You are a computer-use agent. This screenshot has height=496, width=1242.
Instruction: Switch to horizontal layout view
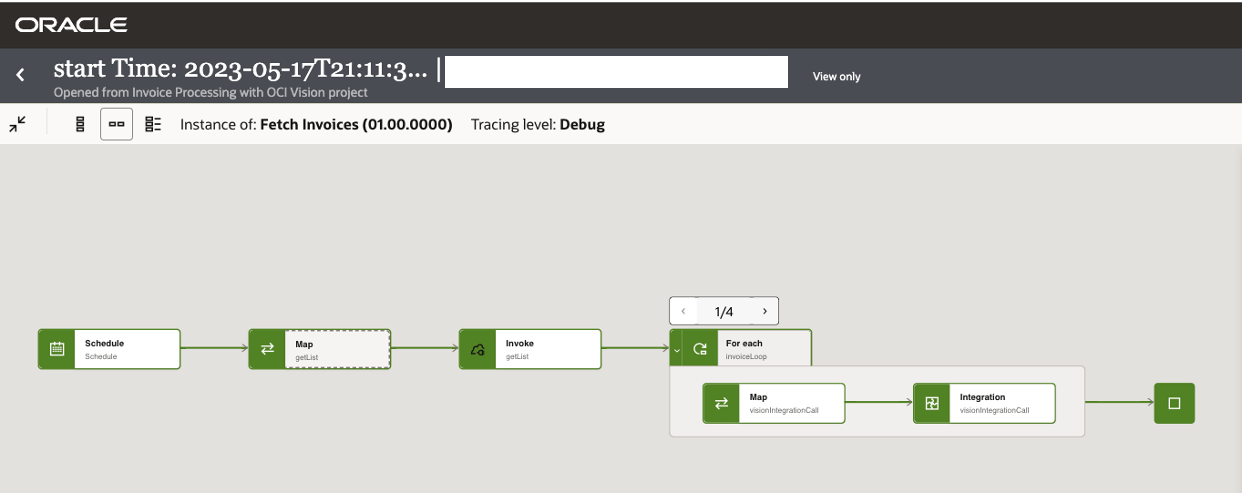click(117, 124)
